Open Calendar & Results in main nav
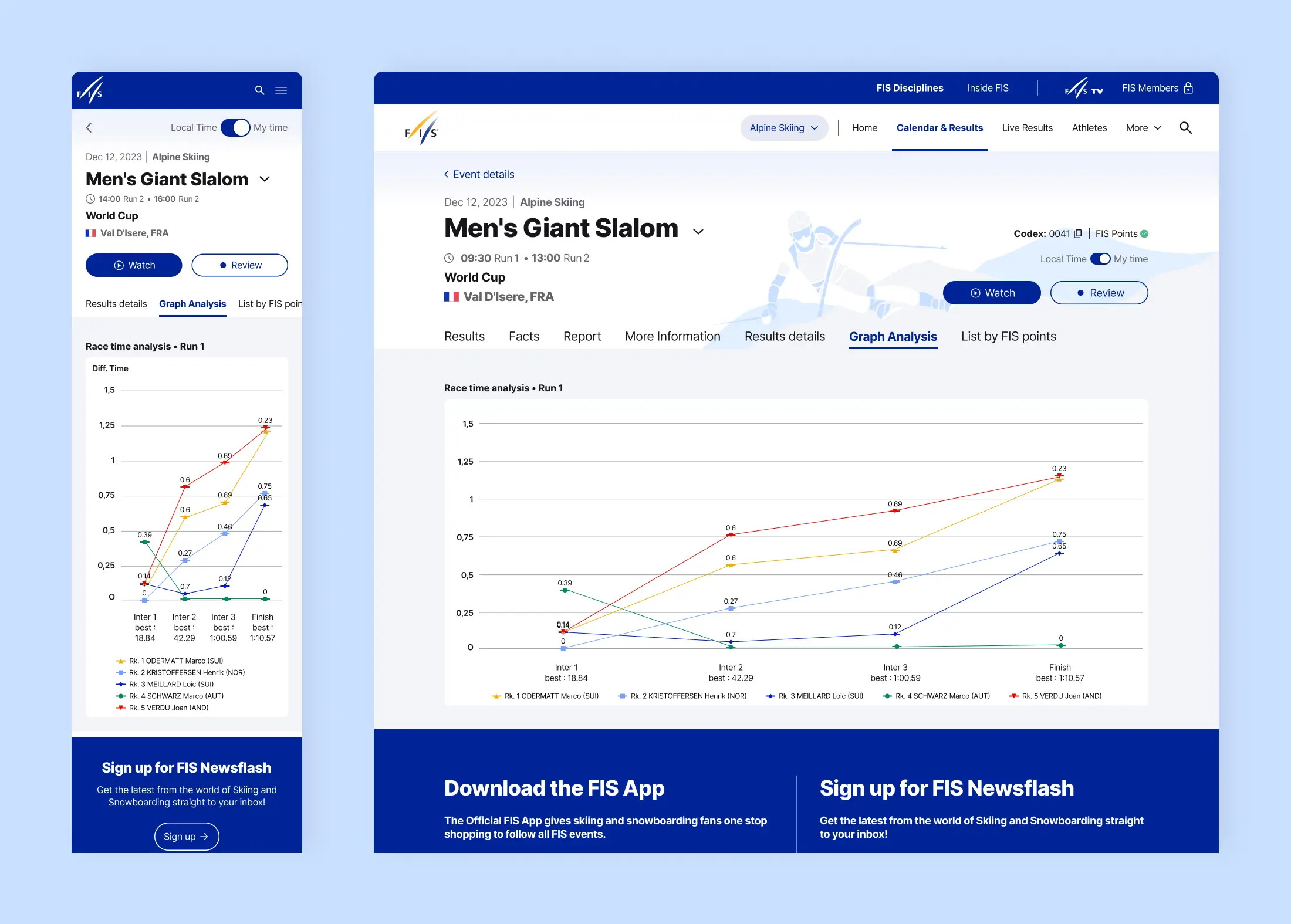Viewport: 1291px width, 924px height. pyautogui.click(x=939, y=128)
